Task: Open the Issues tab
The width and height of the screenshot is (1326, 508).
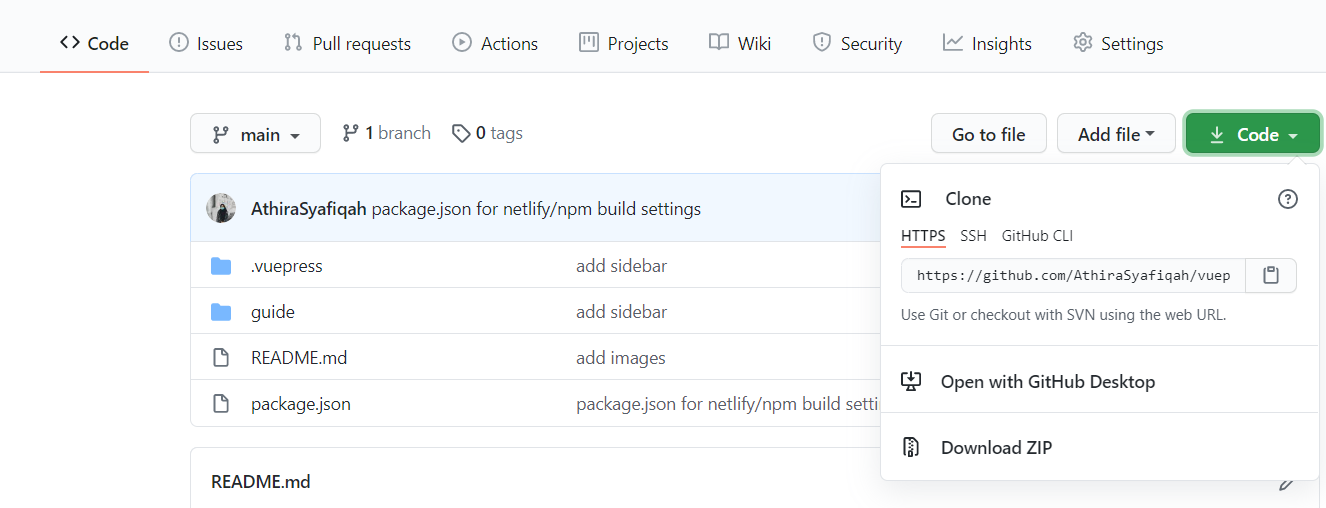Action: click(206, 44)
